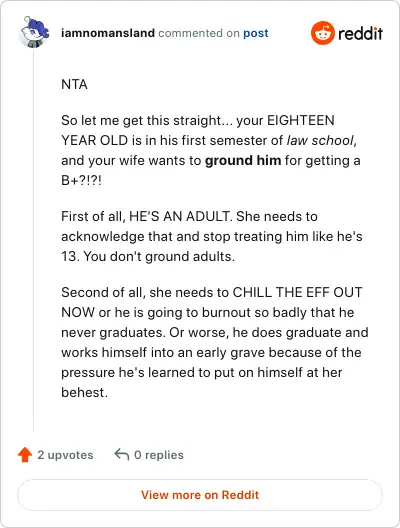This screenshot has height=528, width=400.
Task: Click the iamnomansland user avatar
Action: [x=34, y=32]
